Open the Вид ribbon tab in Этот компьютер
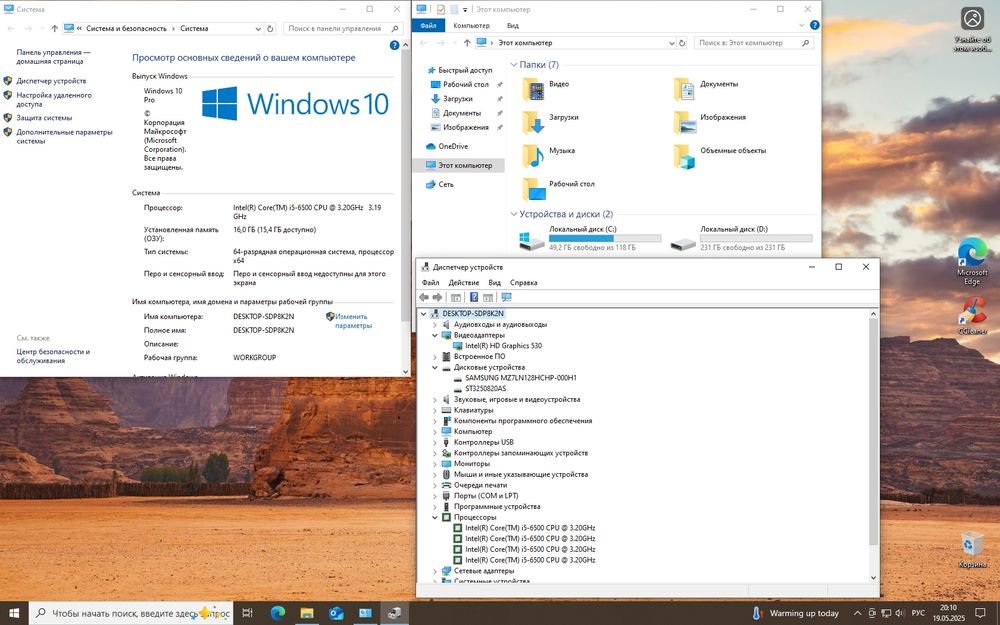 [x=513, y=26]
